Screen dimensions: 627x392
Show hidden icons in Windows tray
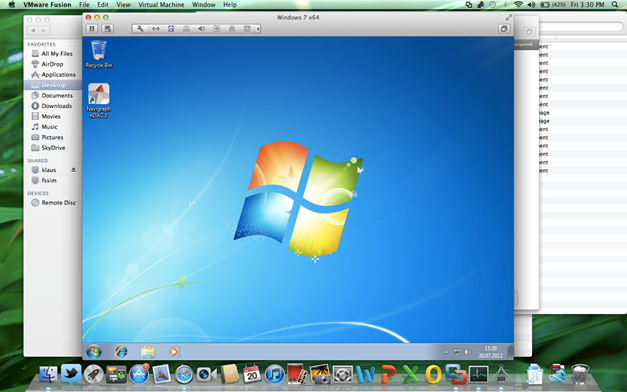coord(447,352)
